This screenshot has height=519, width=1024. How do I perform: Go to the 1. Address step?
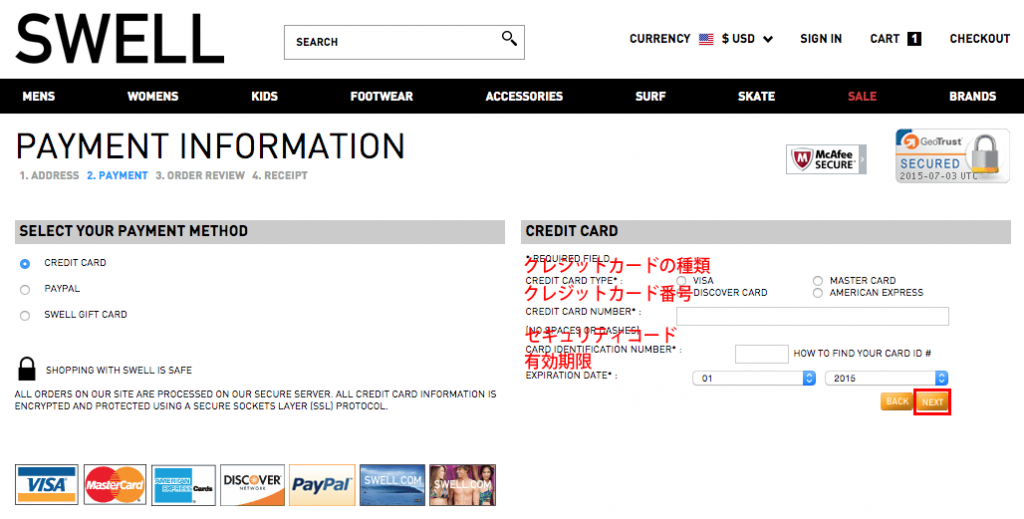coord(49,176)
